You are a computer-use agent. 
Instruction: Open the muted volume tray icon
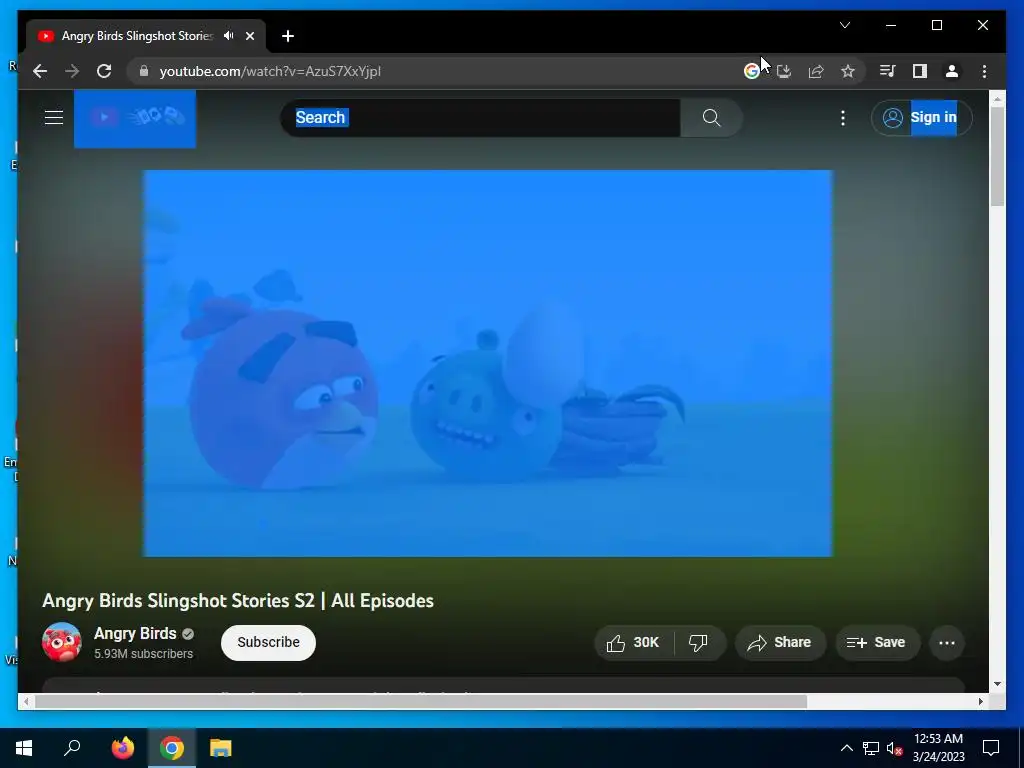pos(894,748)
